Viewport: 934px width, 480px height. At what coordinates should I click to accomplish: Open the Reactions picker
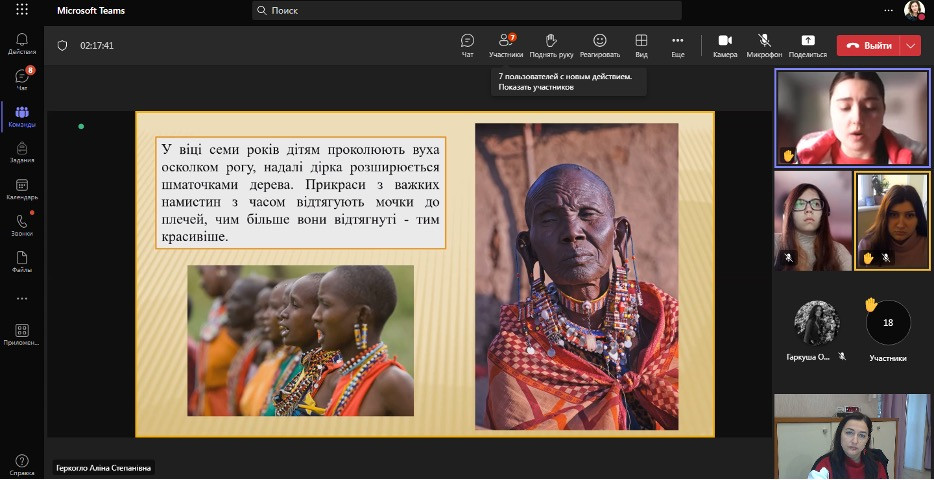(x=600, y=44)
